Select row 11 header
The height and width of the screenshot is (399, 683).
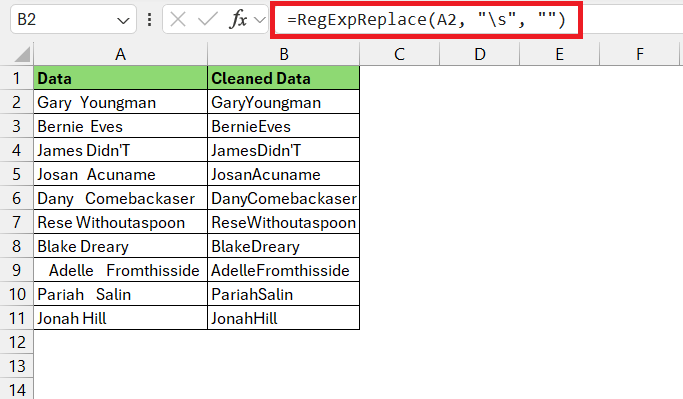[x=17, y=318]
